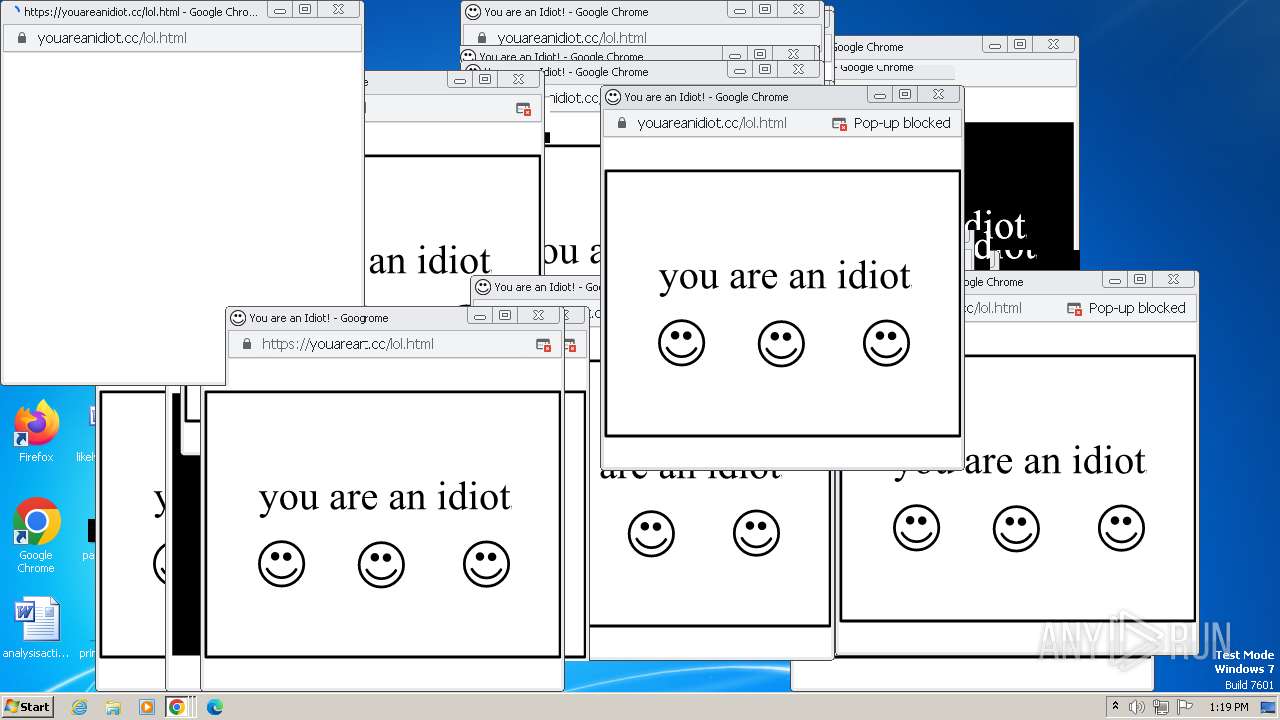Launch Internet Explorer from the taskbar
Viewport: 1280px width, 720px height.
[80, 707]
